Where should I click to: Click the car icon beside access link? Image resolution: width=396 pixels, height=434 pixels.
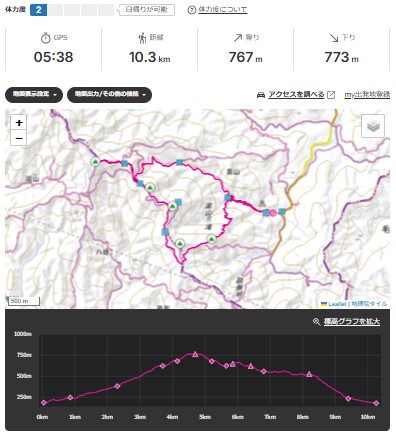[261, 95]
